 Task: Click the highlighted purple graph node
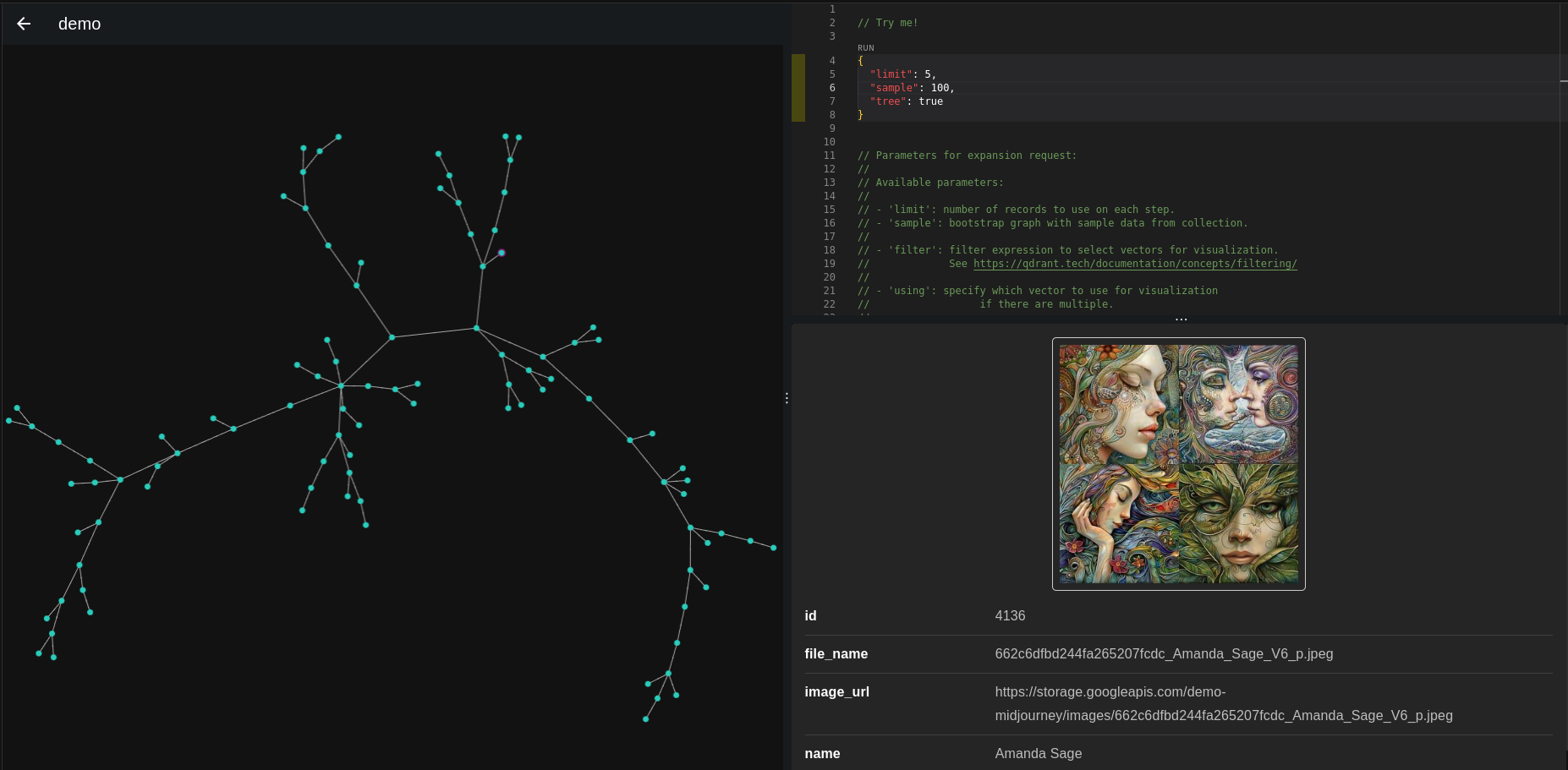point(502,253)
